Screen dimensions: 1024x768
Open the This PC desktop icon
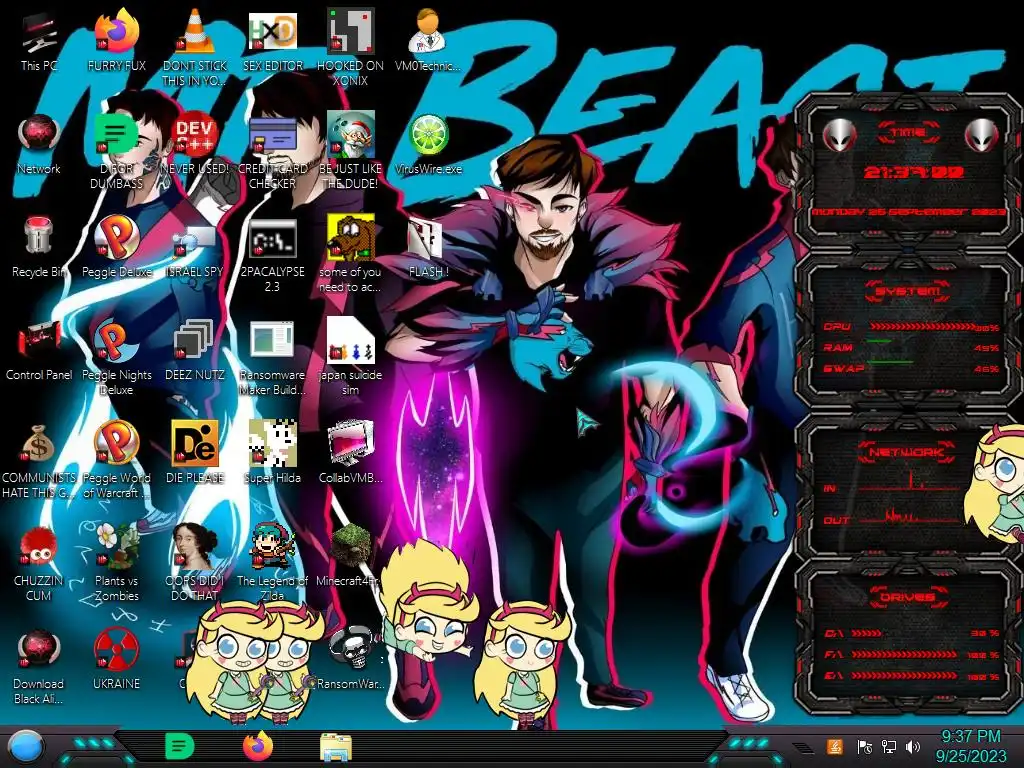click(x=39, y=33)
